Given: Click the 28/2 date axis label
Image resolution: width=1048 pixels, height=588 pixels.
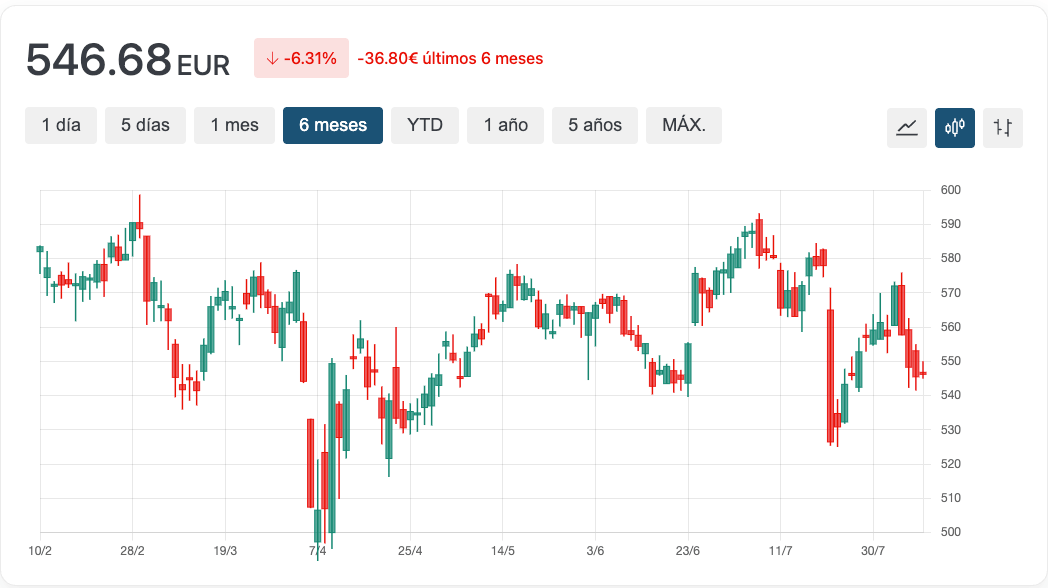Looking at the screenshot, I should tap(132, 551).
